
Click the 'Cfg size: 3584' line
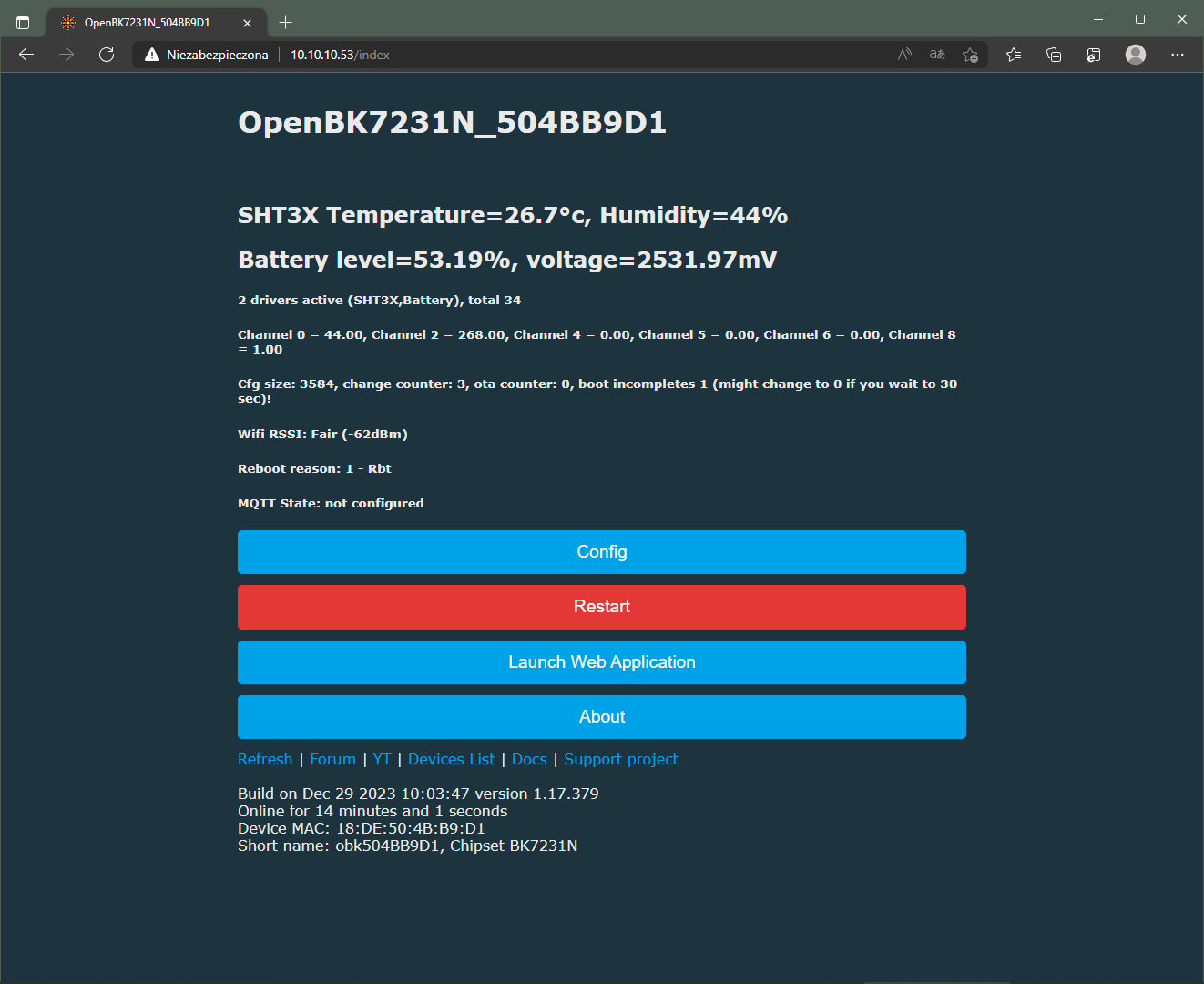(597, 391)
